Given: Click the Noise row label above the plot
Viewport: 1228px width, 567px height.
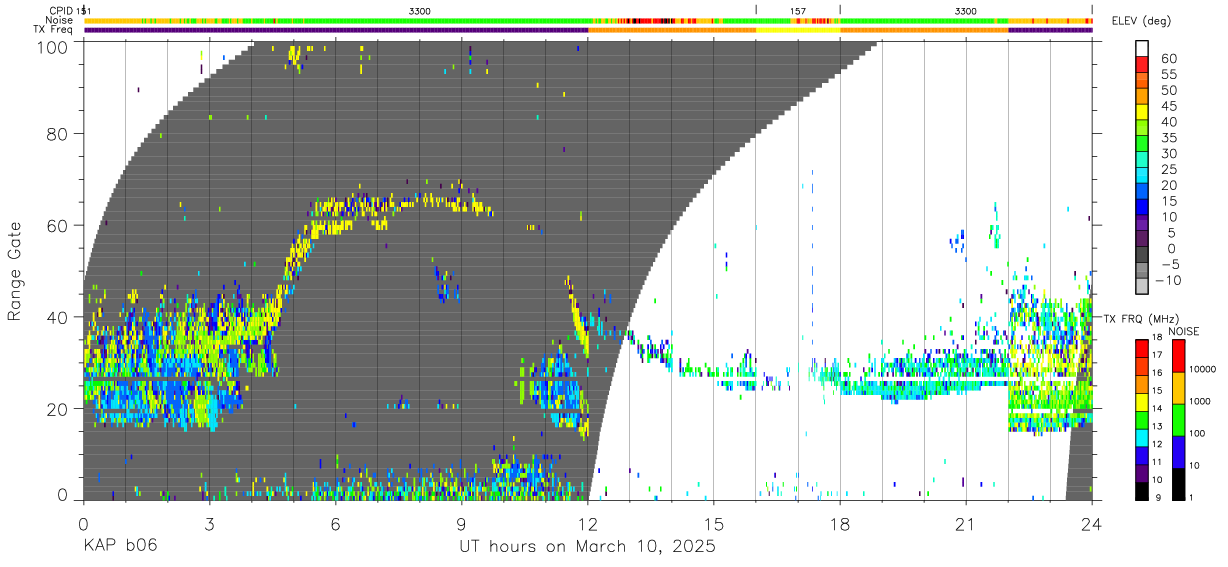Looking at the screenshot, I should [60, 20].
